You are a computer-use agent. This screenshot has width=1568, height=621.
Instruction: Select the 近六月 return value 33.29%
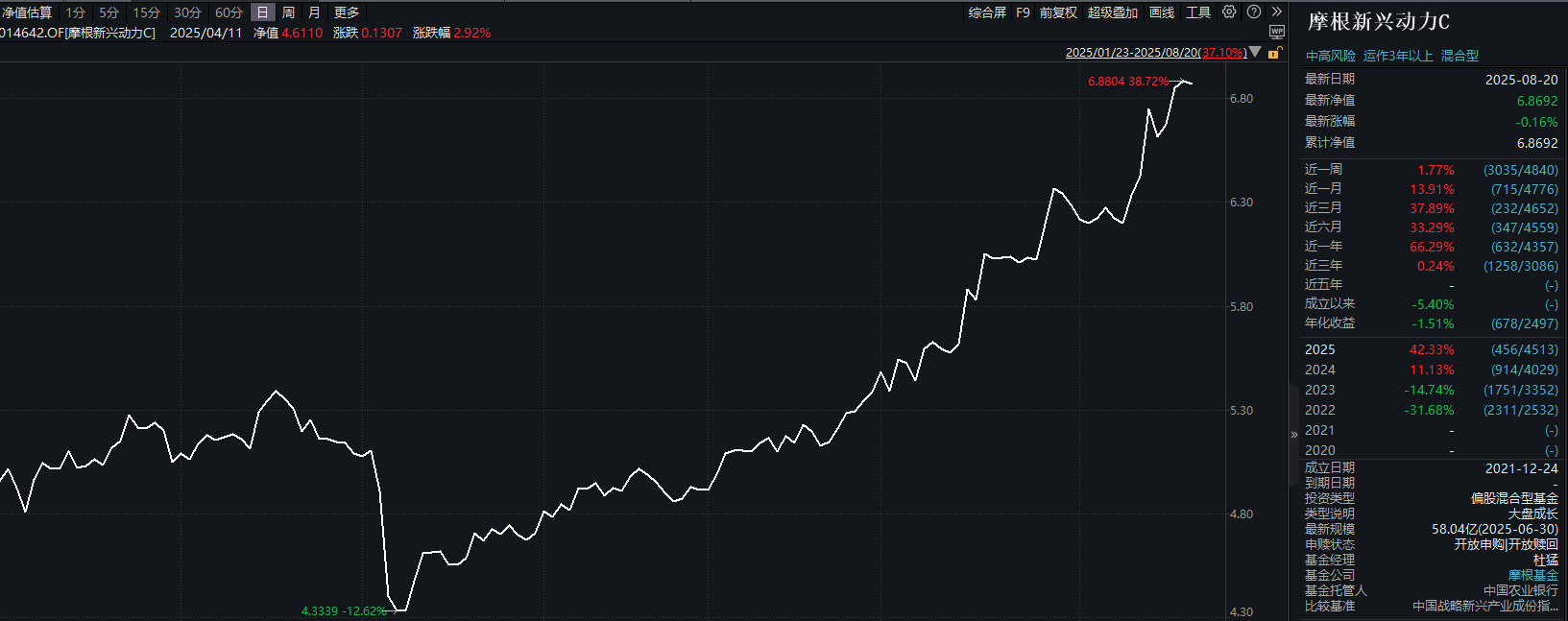coord(1432,227)
